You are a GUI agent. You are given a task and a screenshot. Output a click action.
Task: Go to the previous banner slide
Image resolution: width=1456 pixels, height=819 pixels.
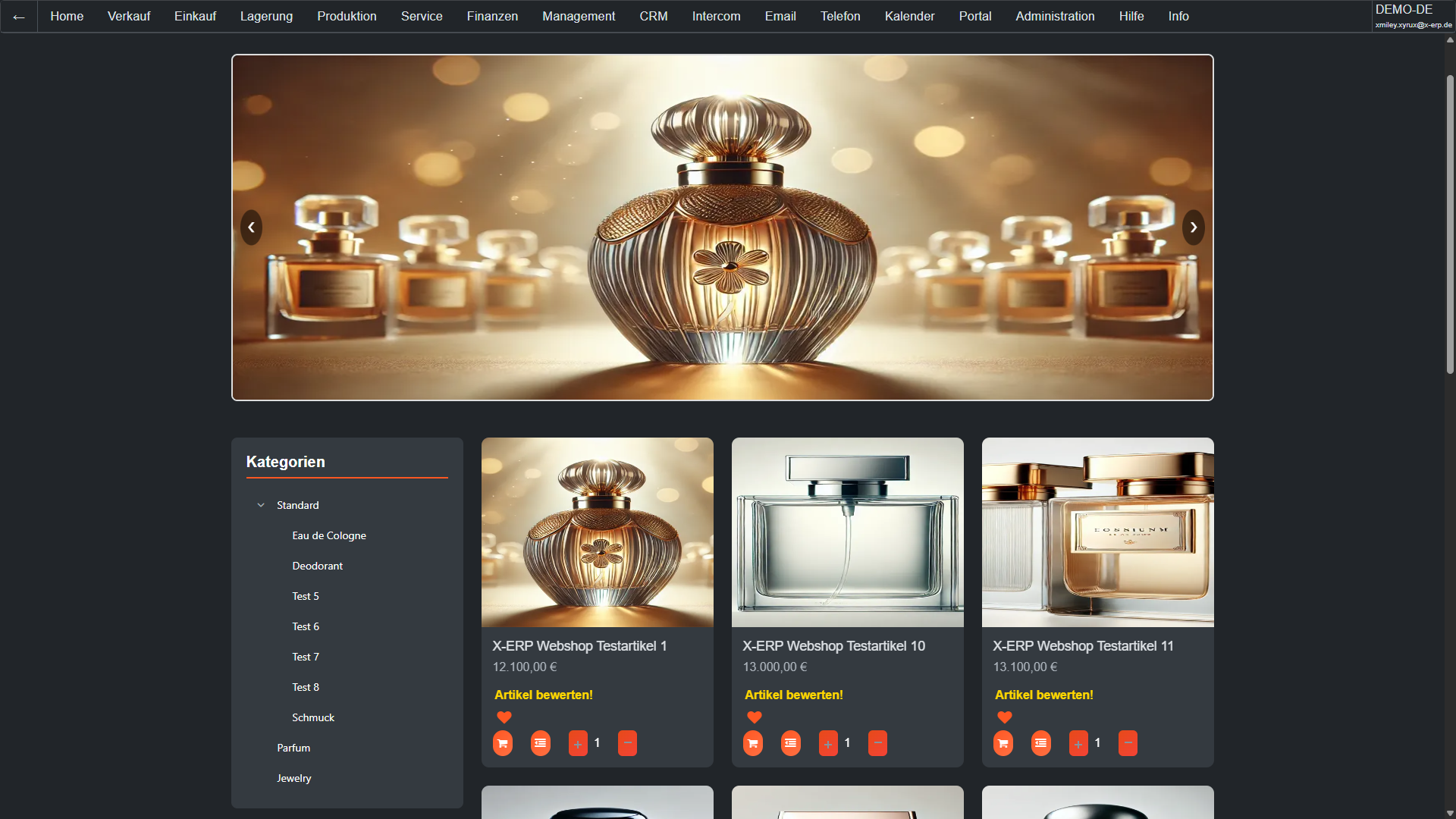click(x=251, y=227)
